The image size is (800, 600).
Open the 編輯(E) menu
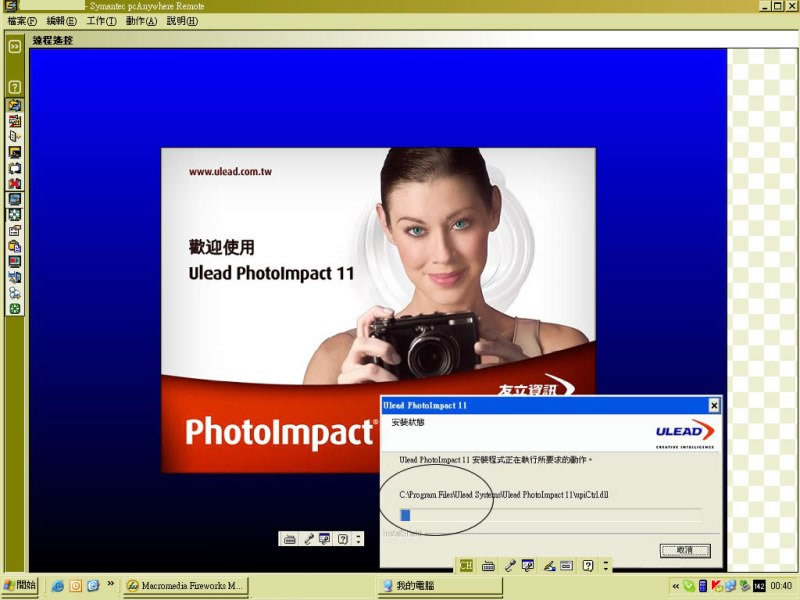click(61, 21)
